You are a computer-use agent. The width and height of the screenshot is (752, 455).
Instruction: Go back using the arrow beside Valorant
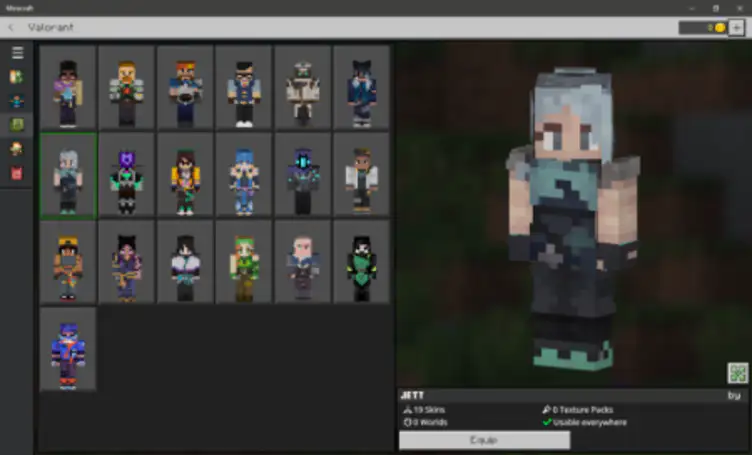(11, 27)
